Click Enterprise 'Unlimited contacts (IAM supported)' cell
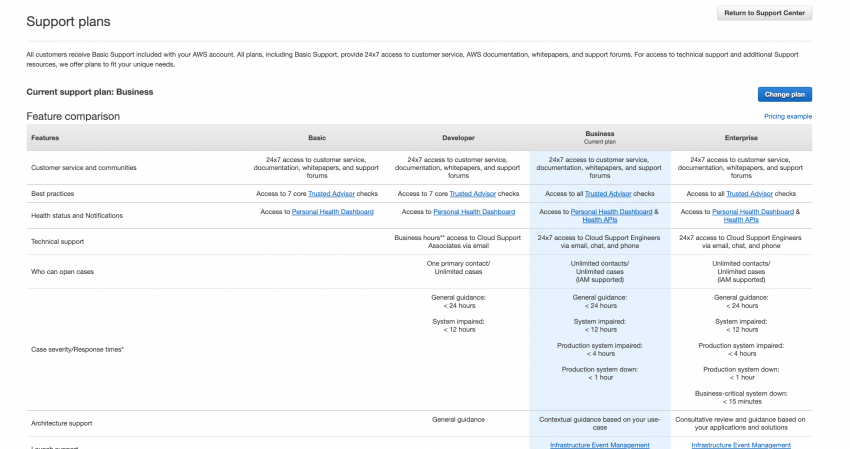Viewport: 850px width, 449px height. click(x=741, y=272)
